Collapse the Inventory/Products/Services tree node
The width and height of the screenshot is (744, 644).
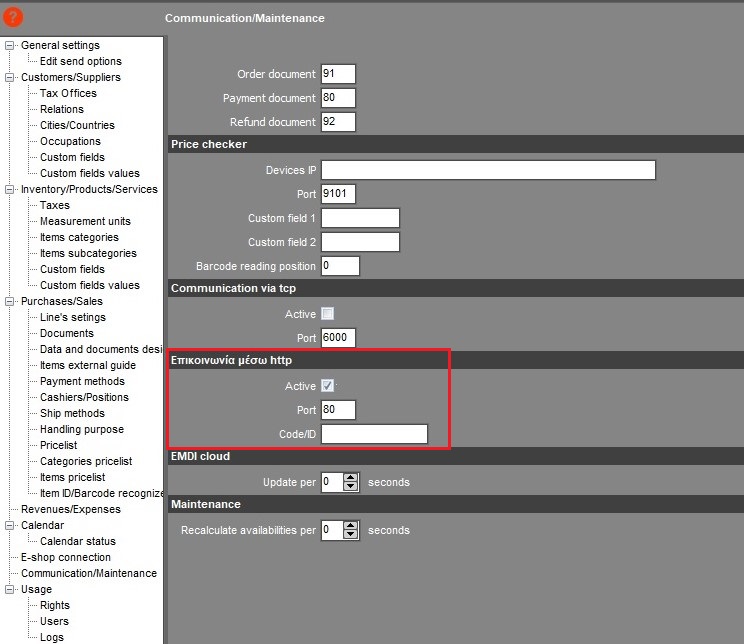[9, 189]
